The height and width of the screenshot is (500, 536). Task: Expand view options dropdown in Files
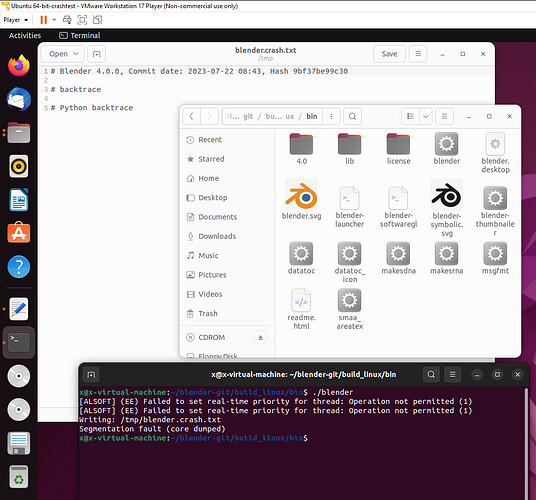point(426,117)
